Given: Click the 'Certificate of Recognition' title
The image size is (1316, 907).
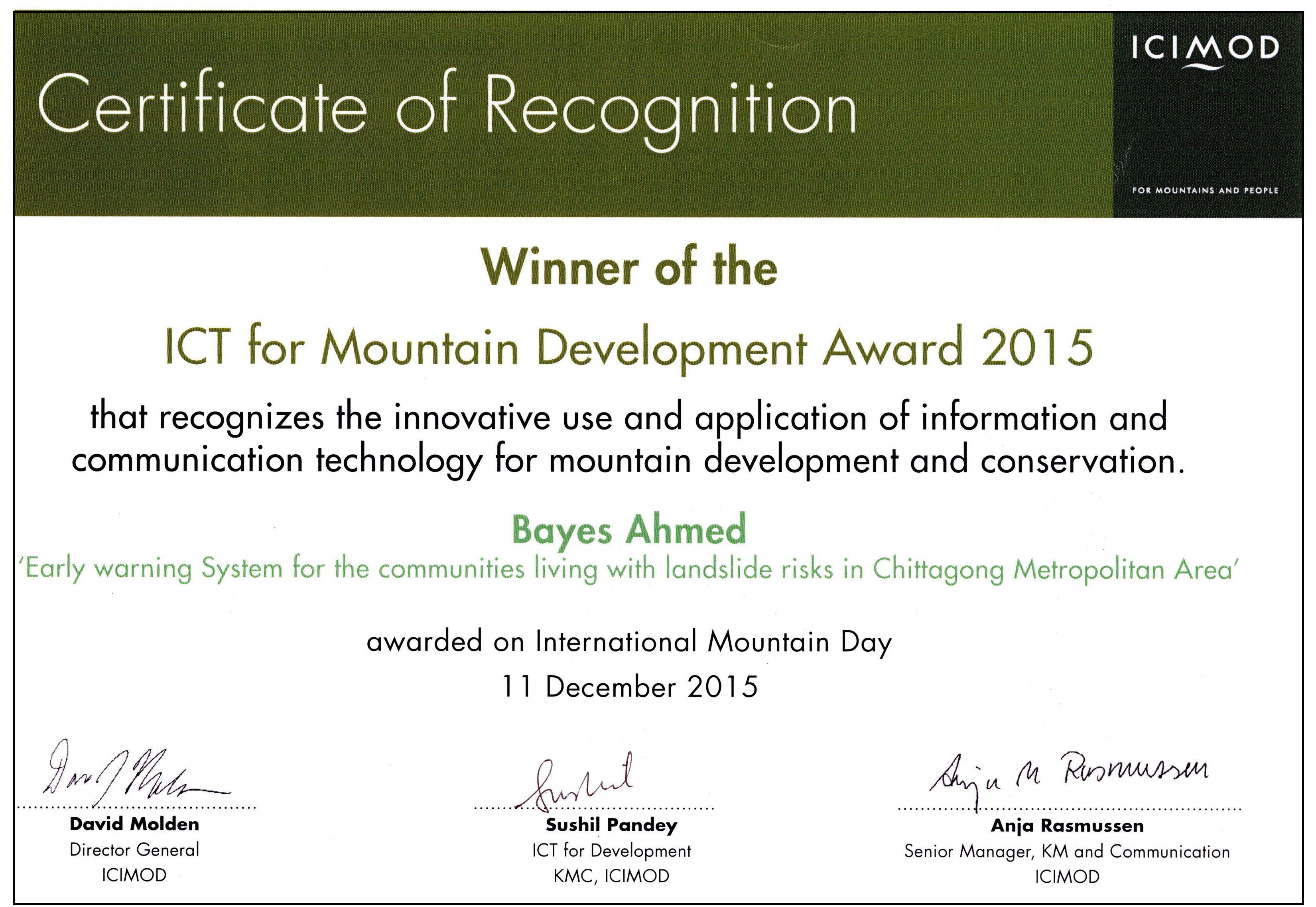Looking at the screenshot, I should 447,110.
